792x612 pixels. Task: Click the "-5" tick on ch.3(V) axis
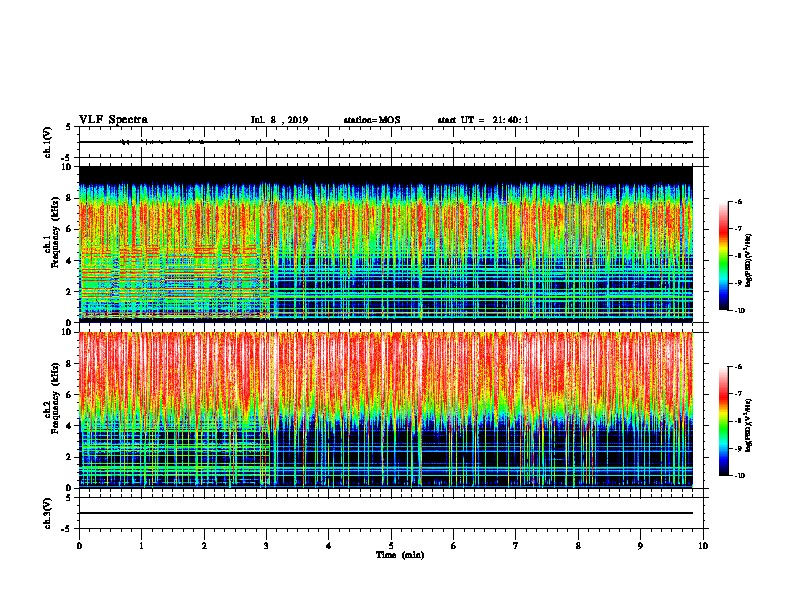[67, 528]
